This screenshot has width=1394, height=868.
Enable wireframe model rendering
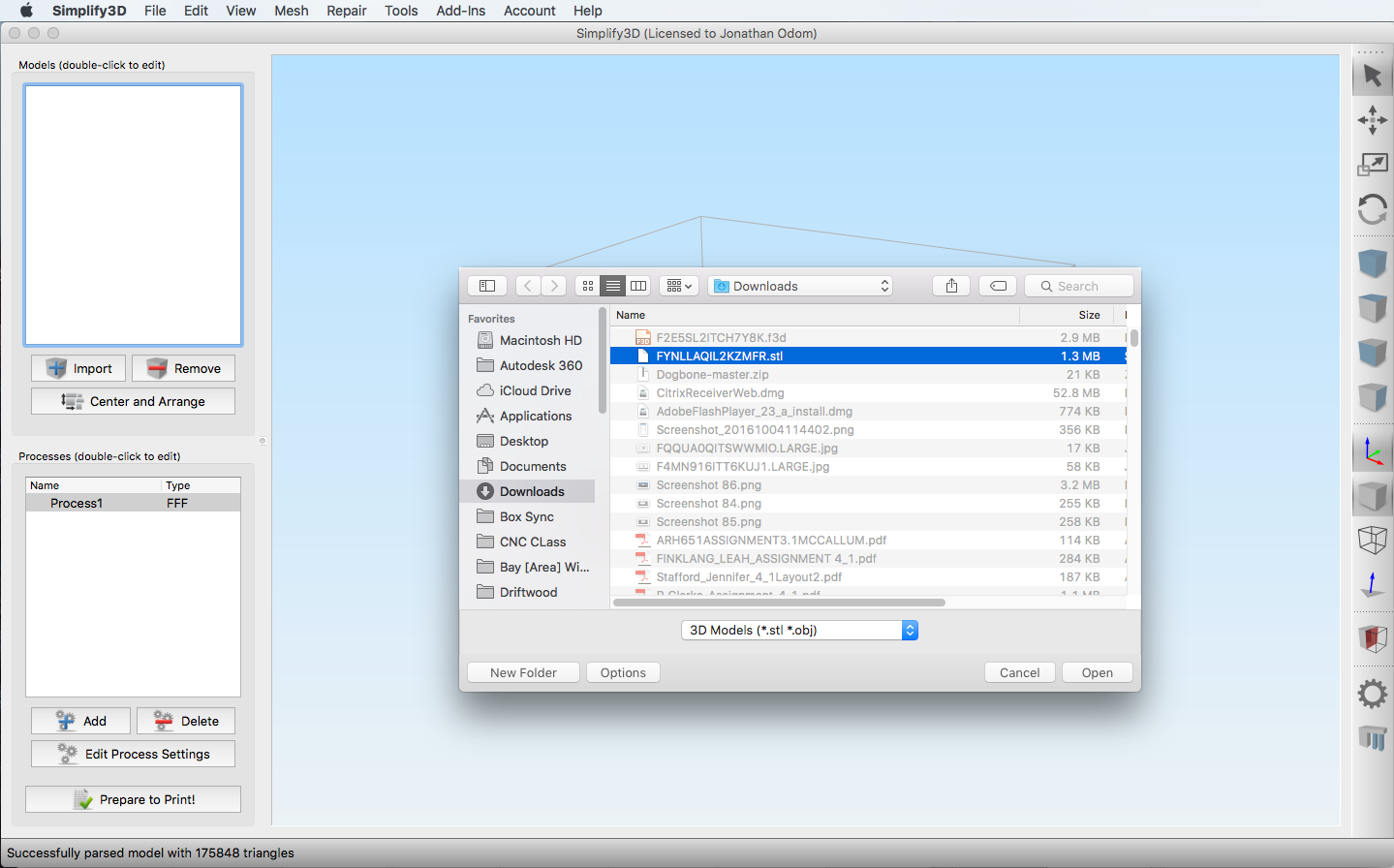pyautogui.click(x=1372, y=540)
